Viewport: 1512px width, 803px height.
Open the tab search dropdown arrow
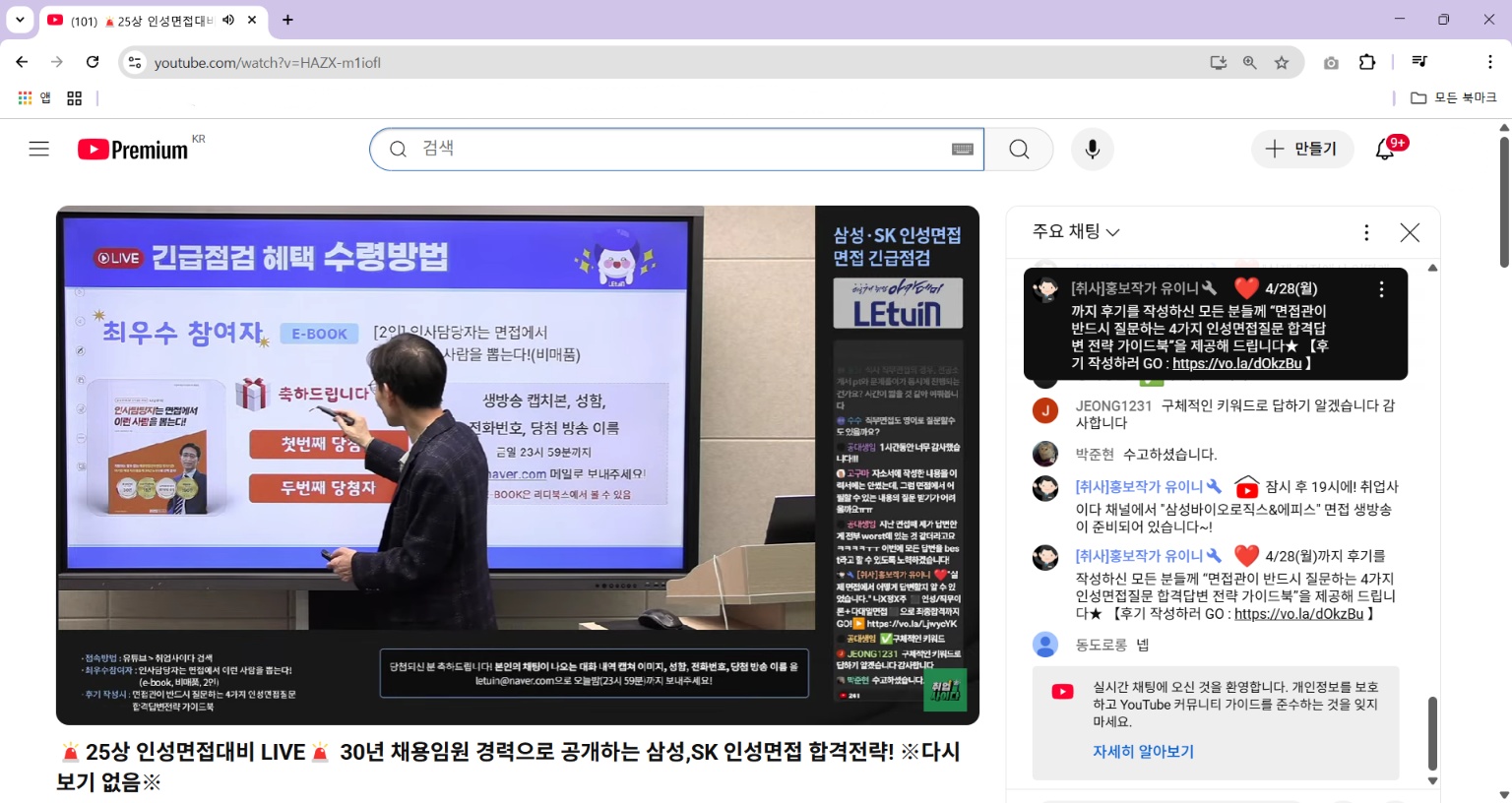coord(20,20)
